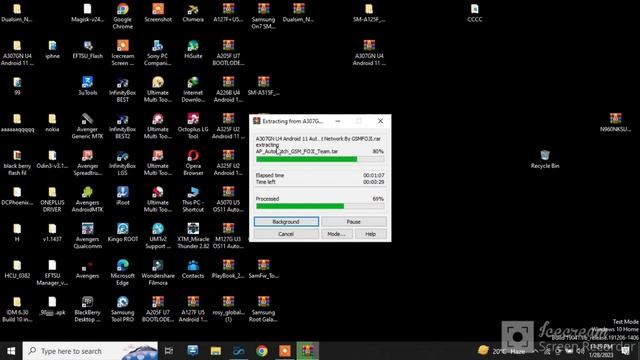Screen dimensions: 640x360
Task: Open the EFTSU_Flash shortcut
Action: point(87,49)
